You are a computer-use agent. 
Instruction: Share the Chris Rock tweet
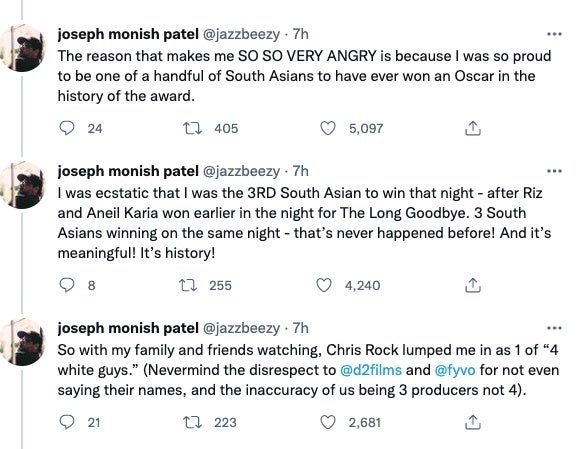473,422
